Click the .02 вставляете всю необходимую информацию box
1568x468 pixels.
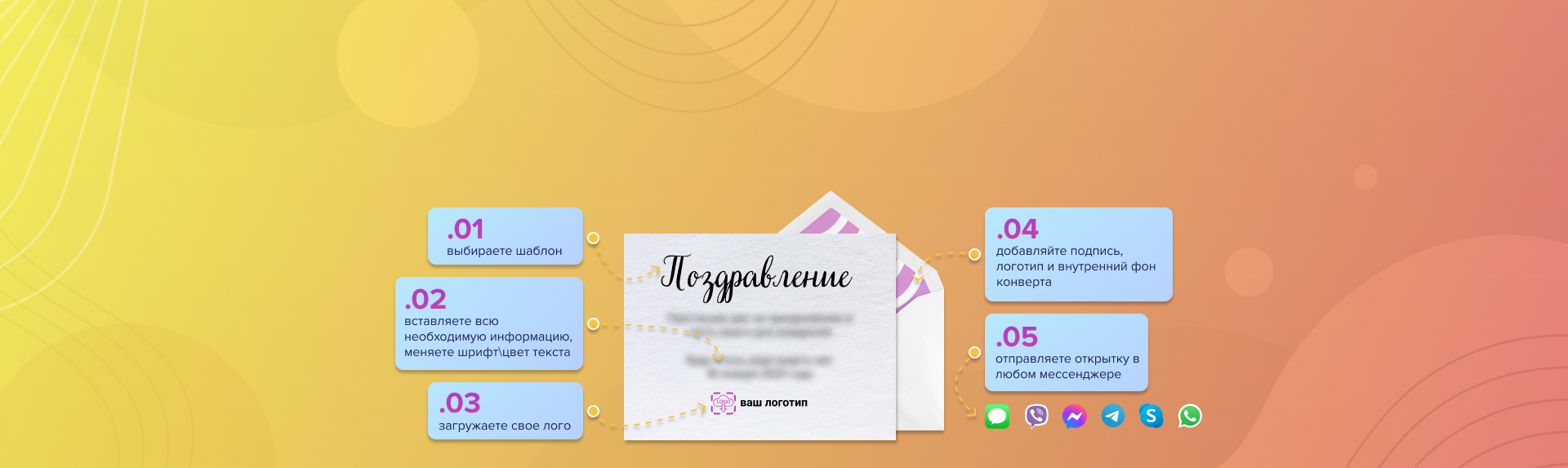point(489,323)
